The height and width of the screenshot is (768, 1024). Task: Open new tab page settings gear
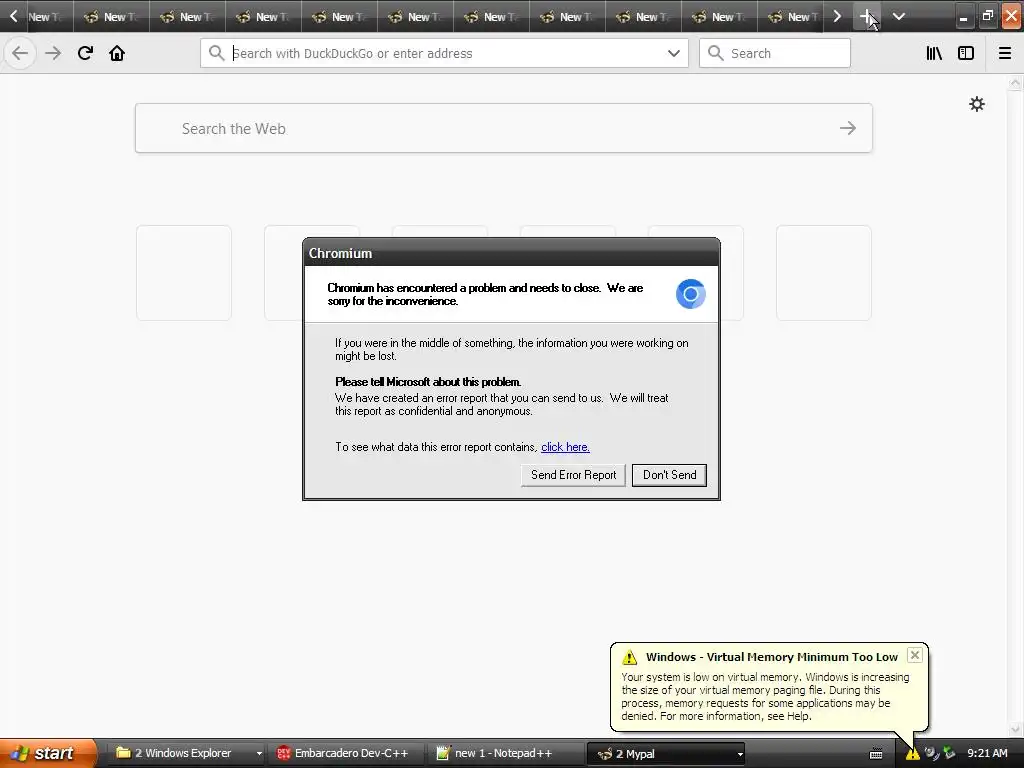coord(977,104)
